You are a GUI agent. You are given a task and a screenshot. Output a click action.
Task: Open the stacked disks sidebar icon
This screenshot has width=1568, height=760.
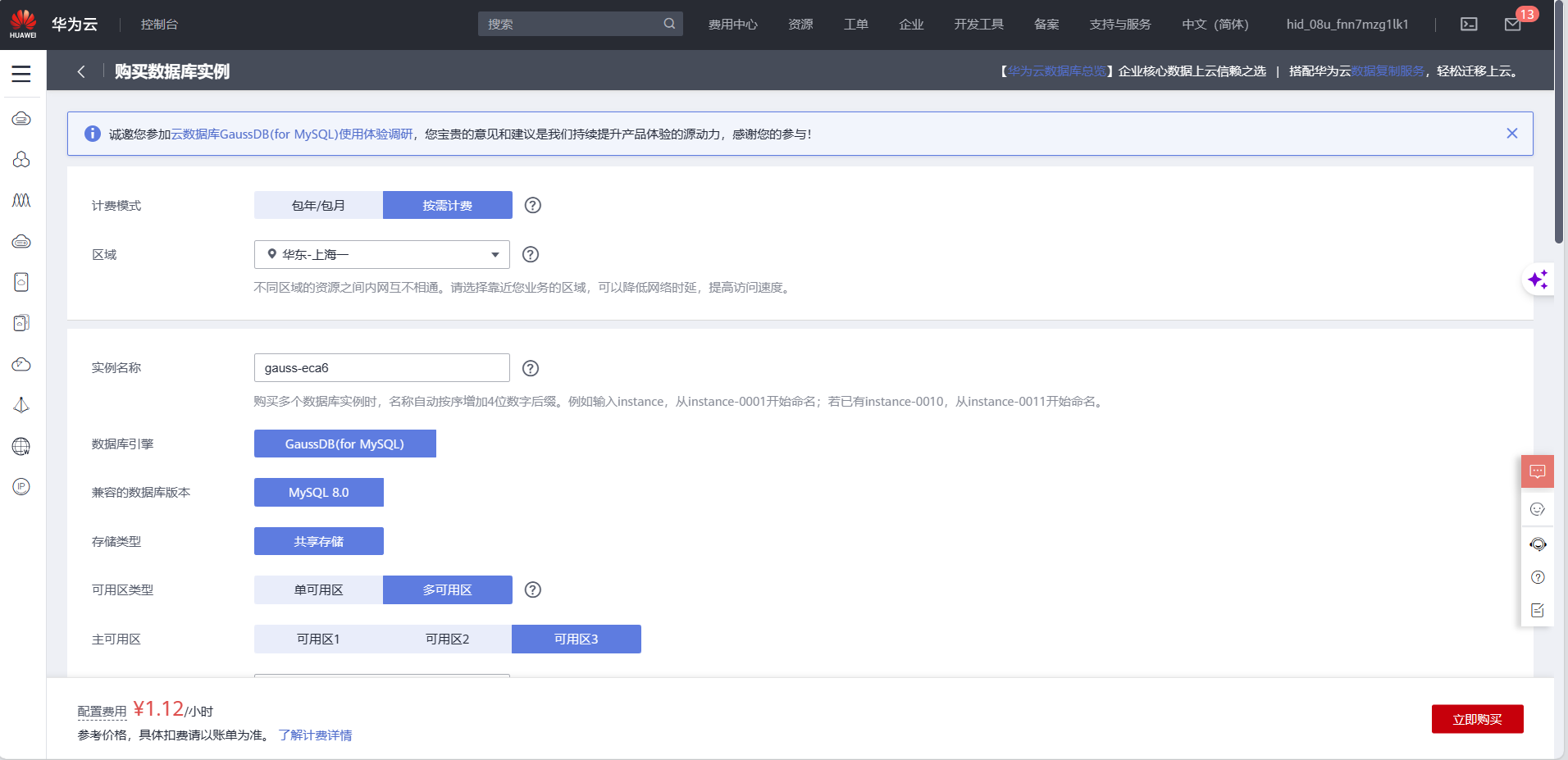pos(21,323)
